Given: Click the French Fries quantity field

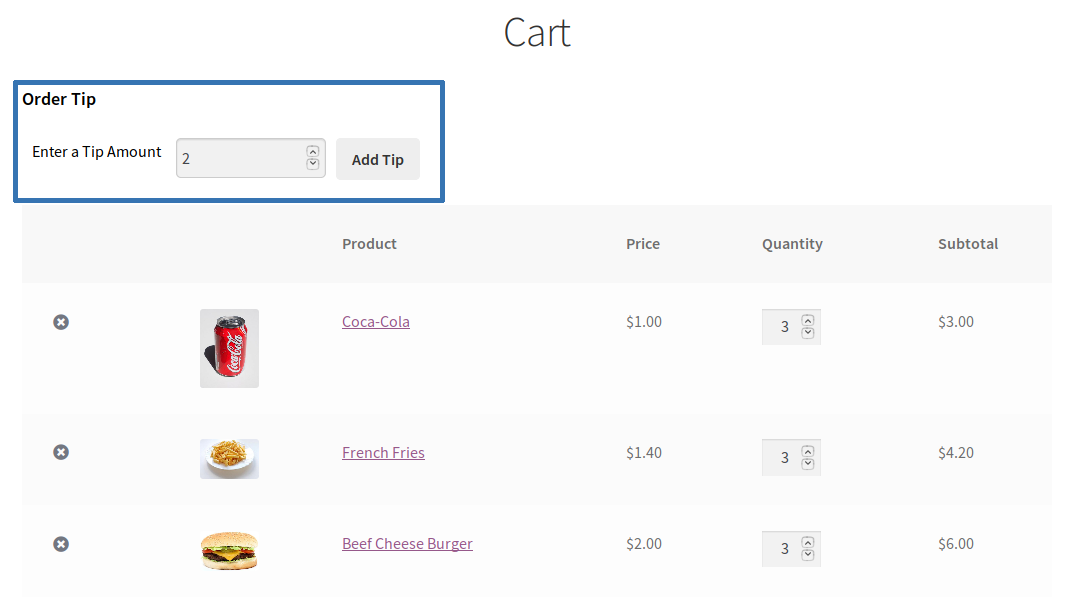Looking at the screenshot, I should click(785, 457).
